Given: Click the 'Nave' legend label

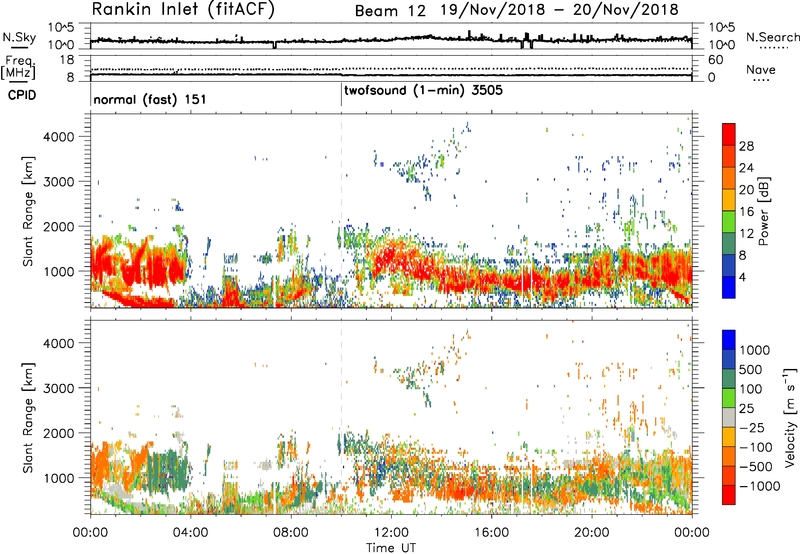Looking at the screenshot, I should coord(761,69).
